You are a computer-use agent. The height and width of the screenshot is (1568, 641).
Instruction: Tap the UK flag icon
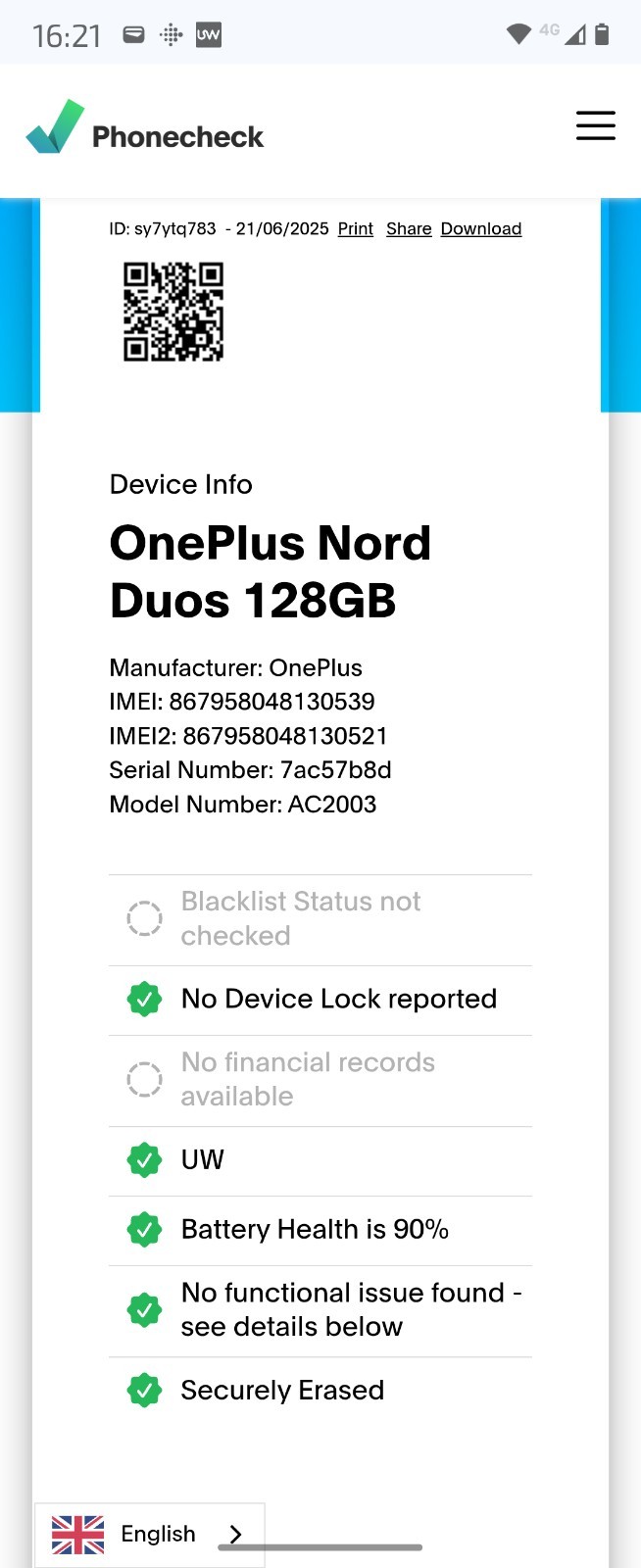click(77, 1535)
